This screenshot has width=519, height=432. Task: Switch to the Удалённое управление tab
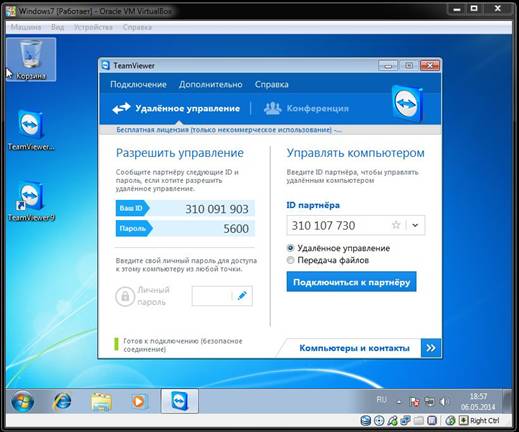[x=176, y=109]
